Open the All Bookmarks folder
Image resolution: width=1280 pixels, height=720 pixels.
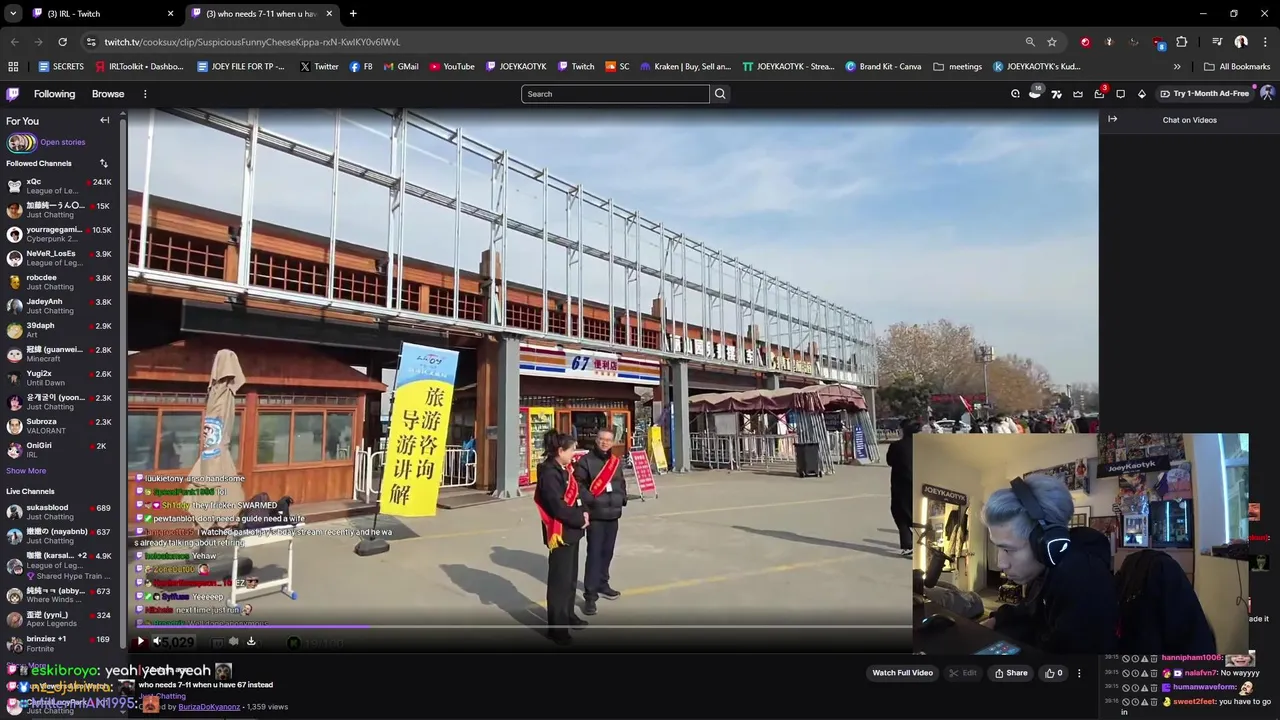(1237, 67)
